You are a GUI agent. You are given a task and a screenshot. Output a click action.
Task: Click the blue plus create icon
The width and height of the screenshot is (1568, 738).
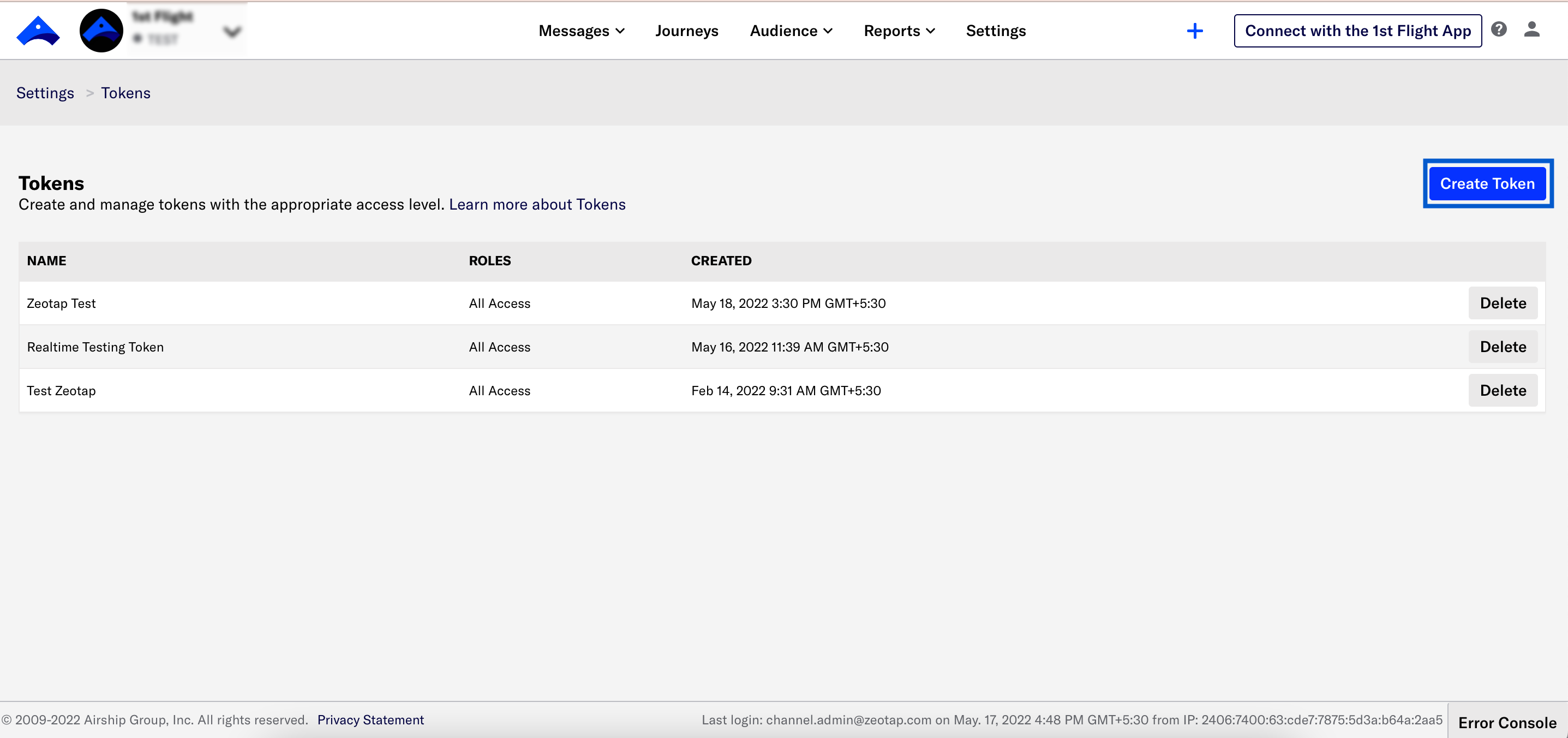pyautogui.click(x=1195, y=31)
